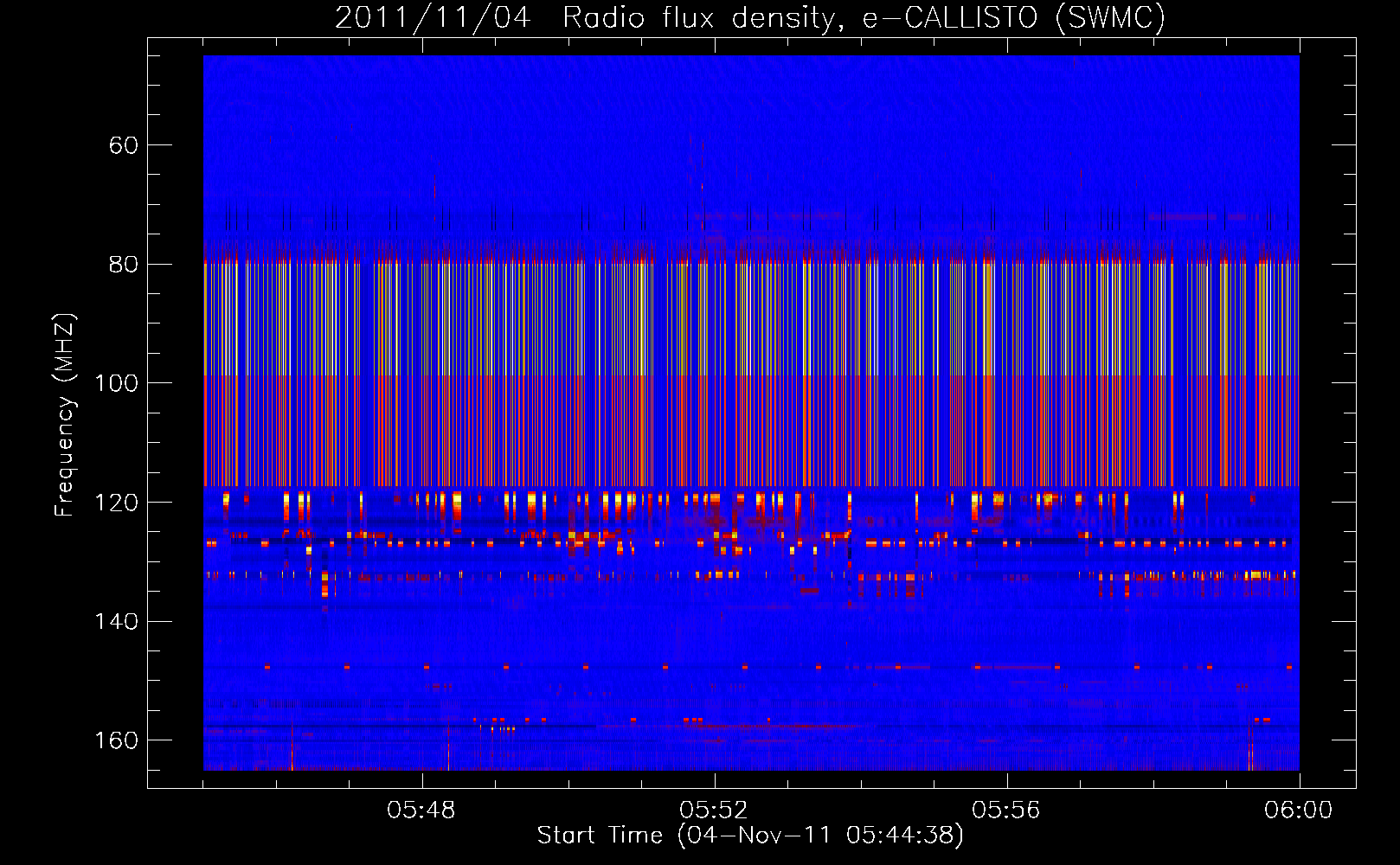Click the 05:48 time tick label
Viewport: 1400px width, 865px height.
pyautogui.click(x=421, y=811)
